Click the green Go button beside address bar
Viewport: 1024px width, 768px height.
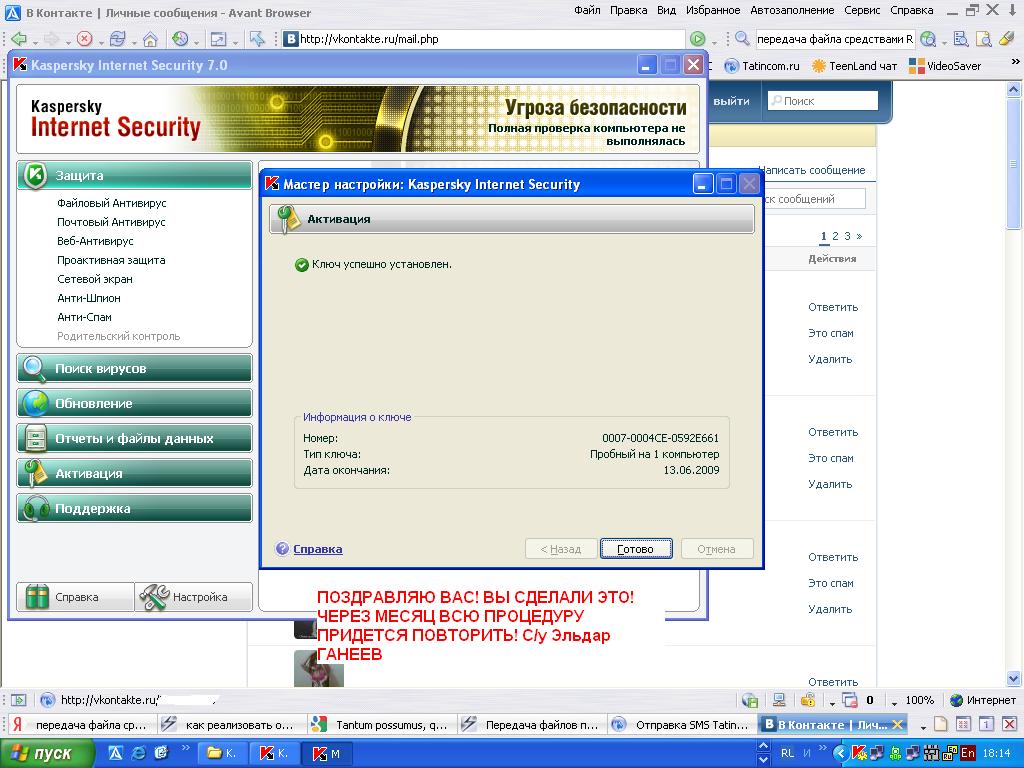coord(697,39)
